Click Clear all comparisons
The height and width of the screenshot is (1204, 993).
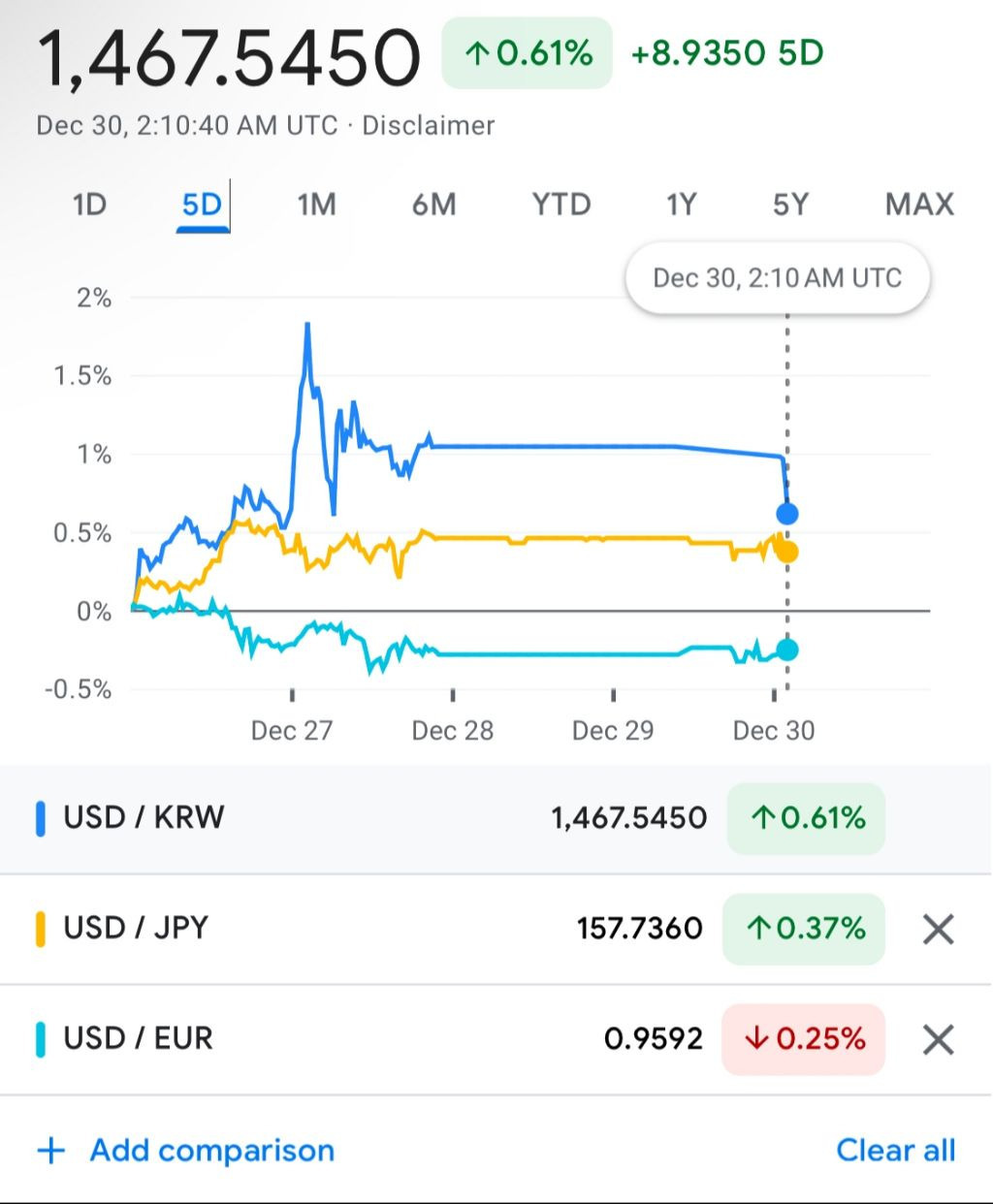(895, 1151)
